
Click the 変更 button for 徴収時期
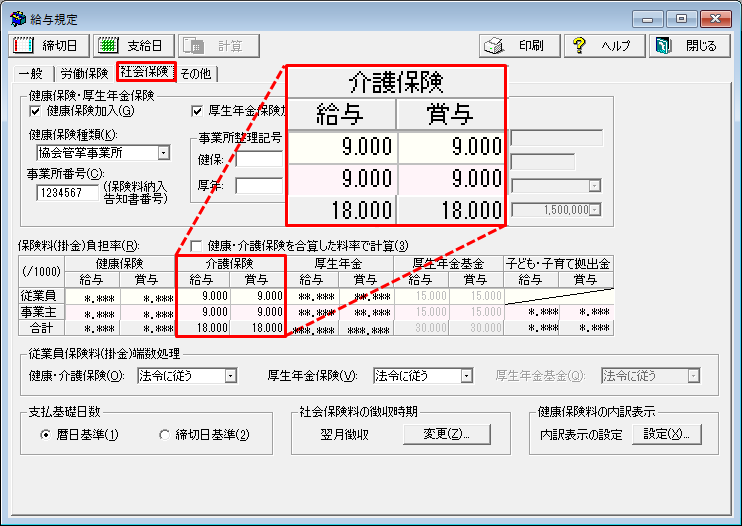[446, 434]
